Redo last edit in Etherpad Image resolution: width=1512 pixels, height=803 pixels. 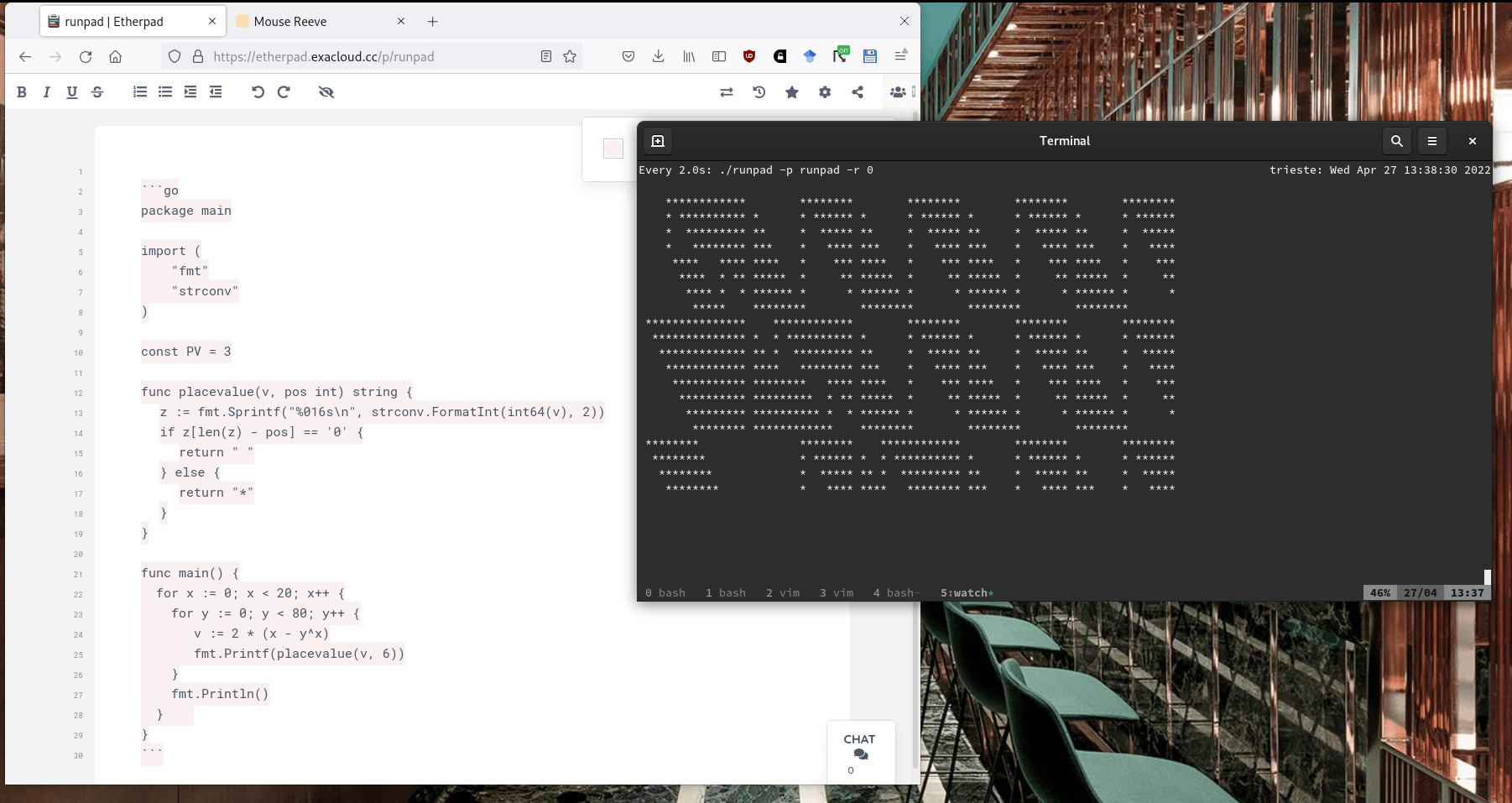(284, 92)
